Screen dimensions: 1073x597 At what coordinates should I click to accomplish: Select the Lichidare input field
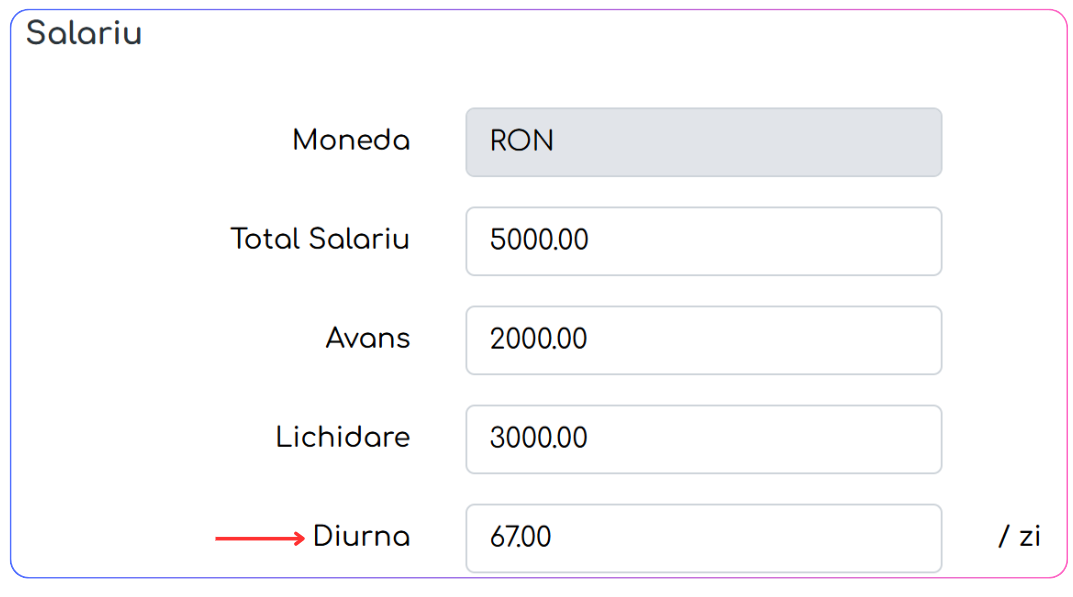tap(703, 439)
